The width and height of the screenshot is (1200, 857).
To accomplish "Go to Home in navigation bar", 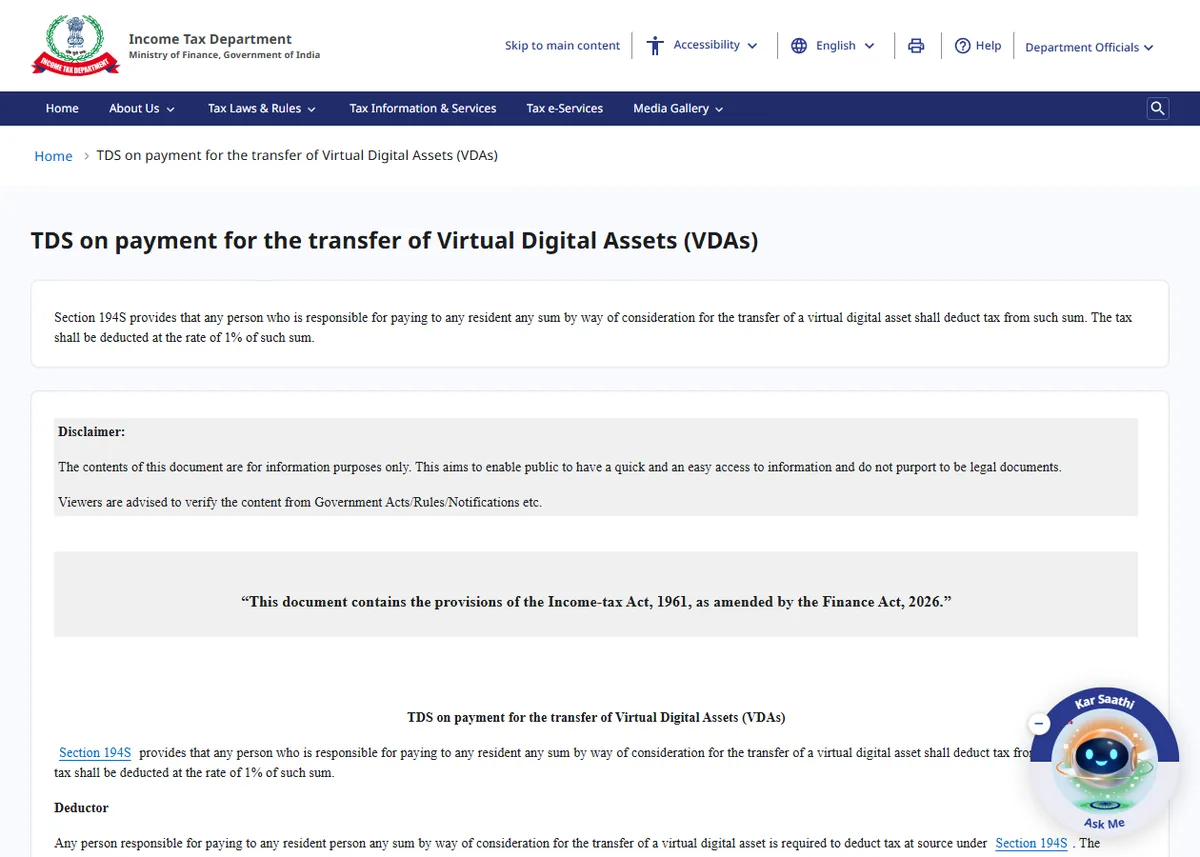I will tap(62, 108).
